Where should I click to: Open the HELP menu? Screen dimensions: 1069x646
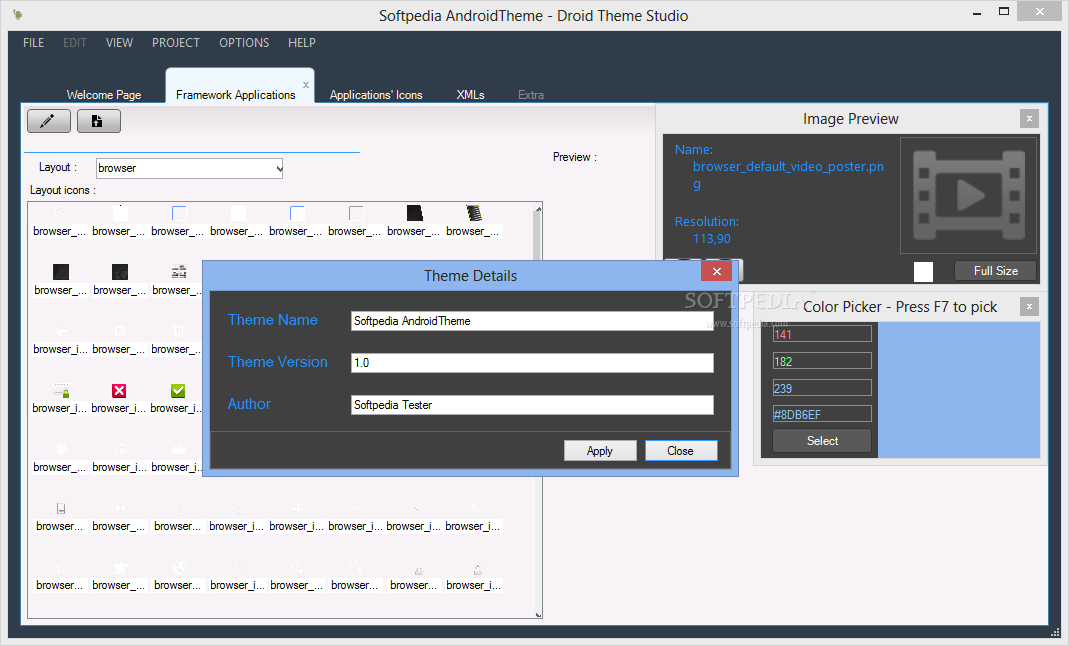(301, 42)
